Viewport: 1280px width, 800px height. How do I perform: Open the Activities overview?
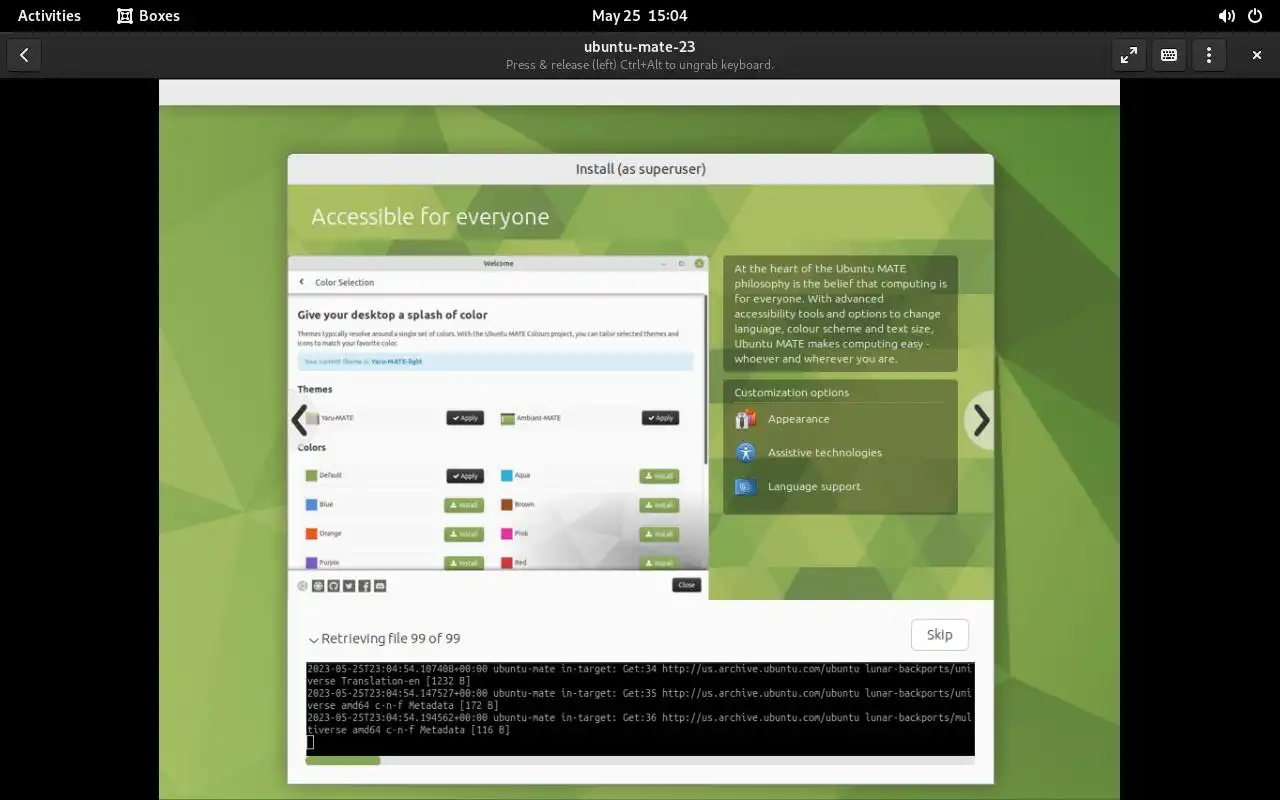(49, 16)
